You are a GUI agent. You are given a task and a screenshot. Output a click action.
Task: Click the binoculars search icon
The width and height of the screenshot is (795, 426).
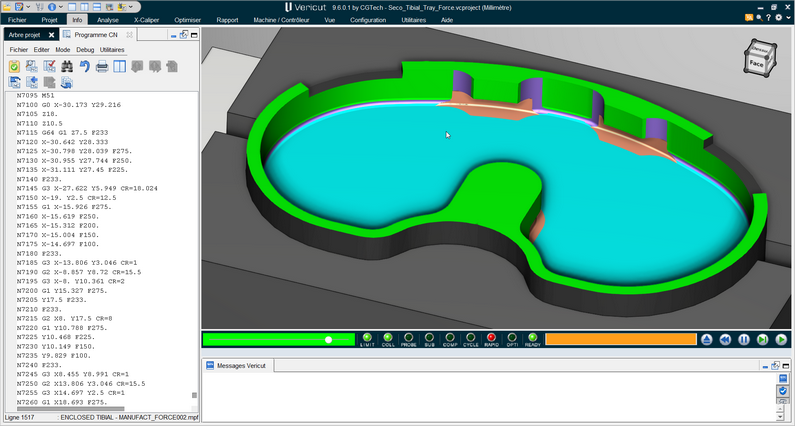(x=66, y=67)
